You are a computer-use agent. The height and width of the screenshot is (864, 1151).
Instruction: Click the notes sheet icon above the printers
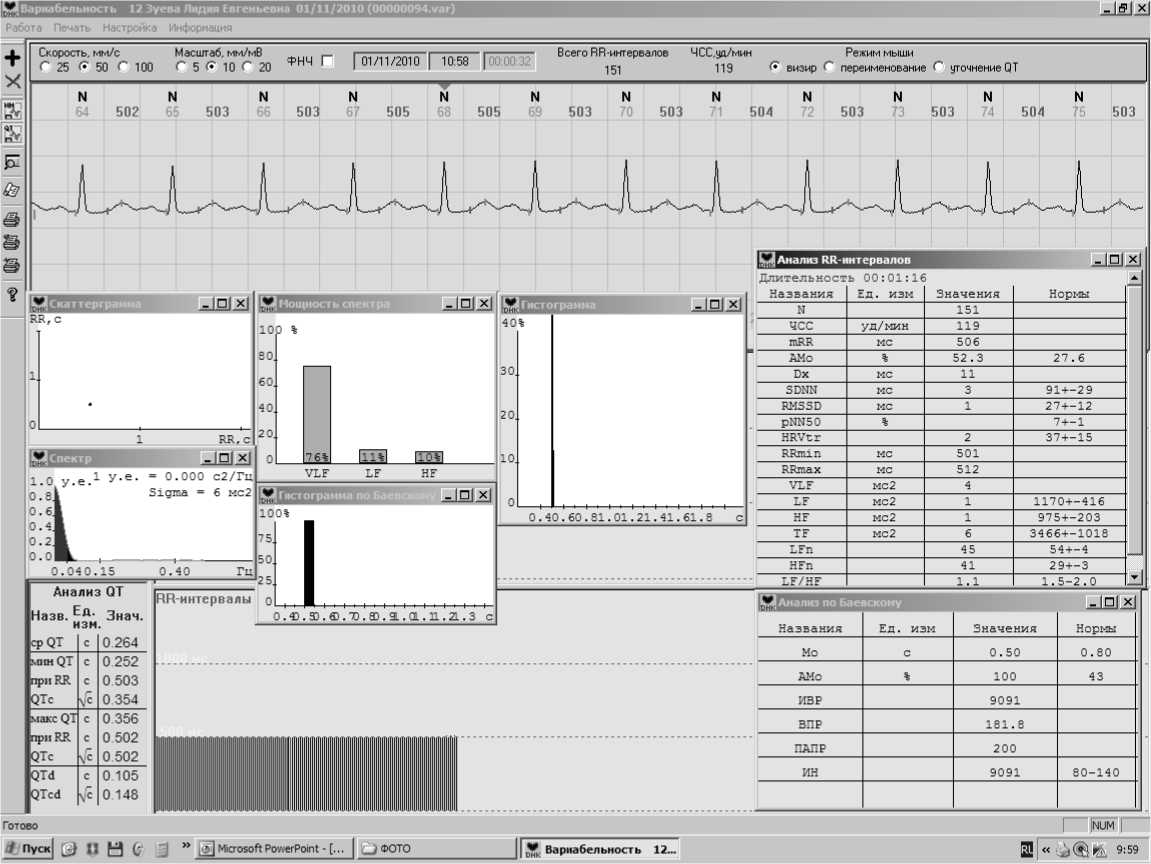[12, 190]
